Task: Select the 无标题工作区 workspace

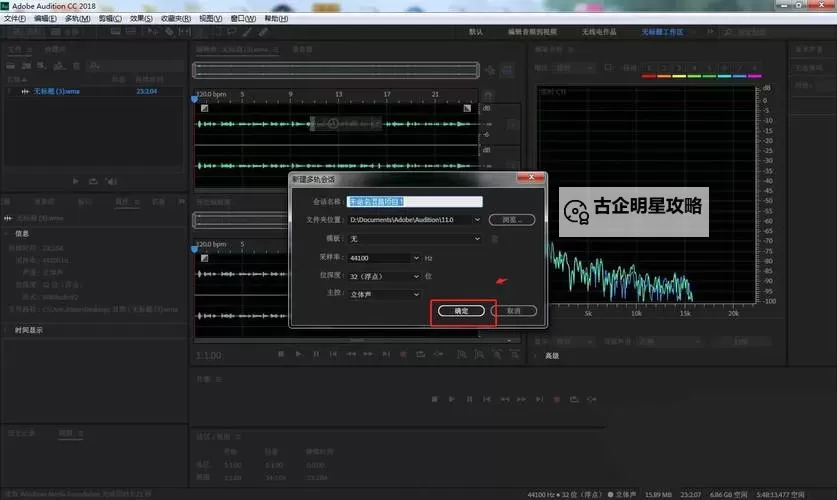Action: tap(662, 32)
